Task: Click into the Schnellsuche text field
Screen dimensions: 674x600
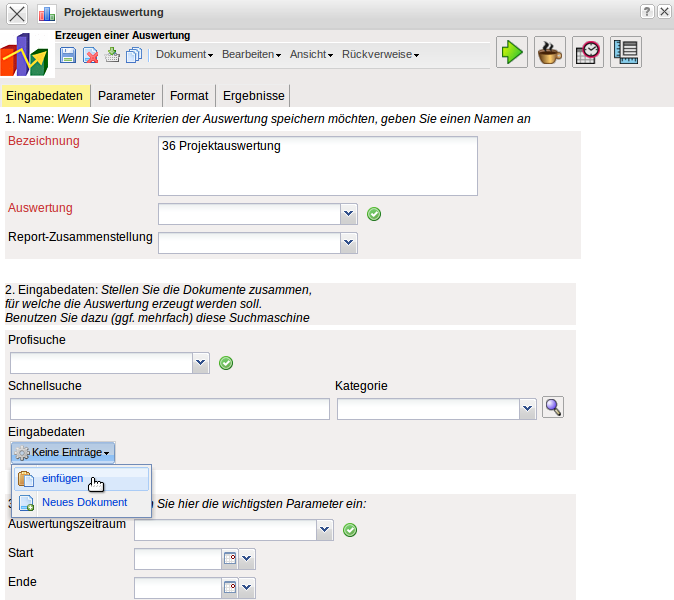Action: 170,408
